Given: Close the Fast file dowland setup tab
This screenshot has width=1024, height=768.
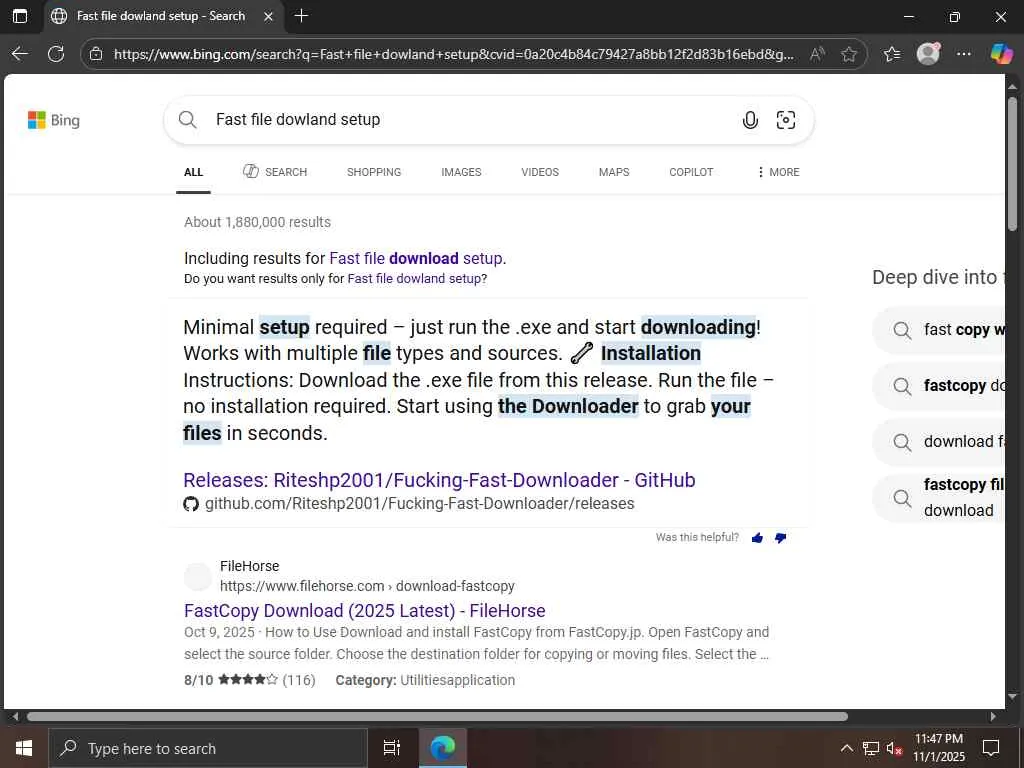Looking at the screenshot, I should pyautogui.click(x=268, y=16).
